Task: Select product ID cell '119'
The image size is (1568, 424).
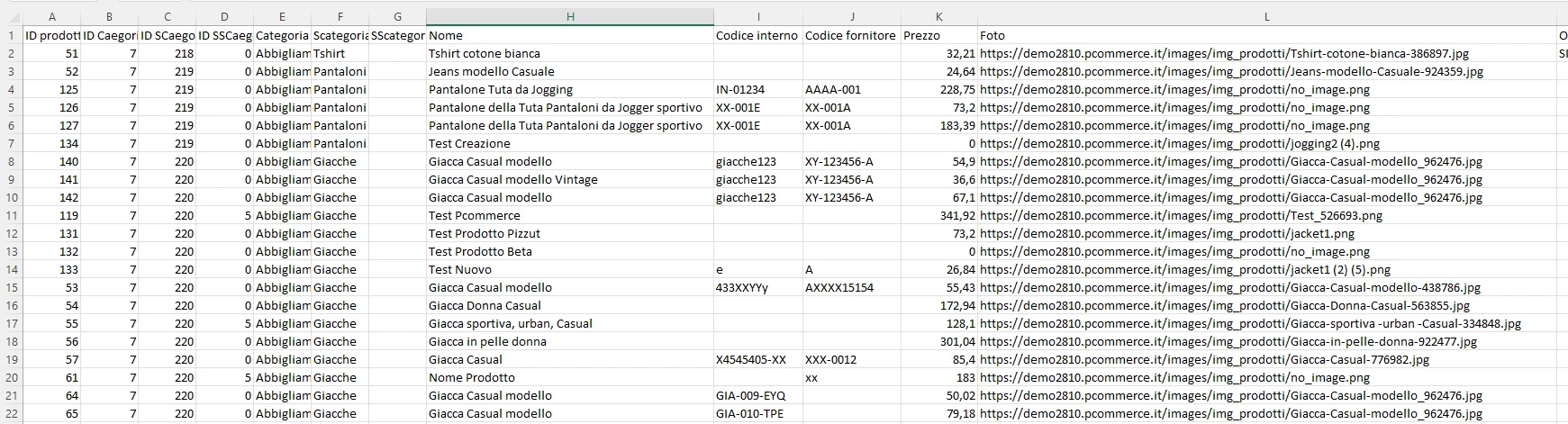Action: pos(52,215)
